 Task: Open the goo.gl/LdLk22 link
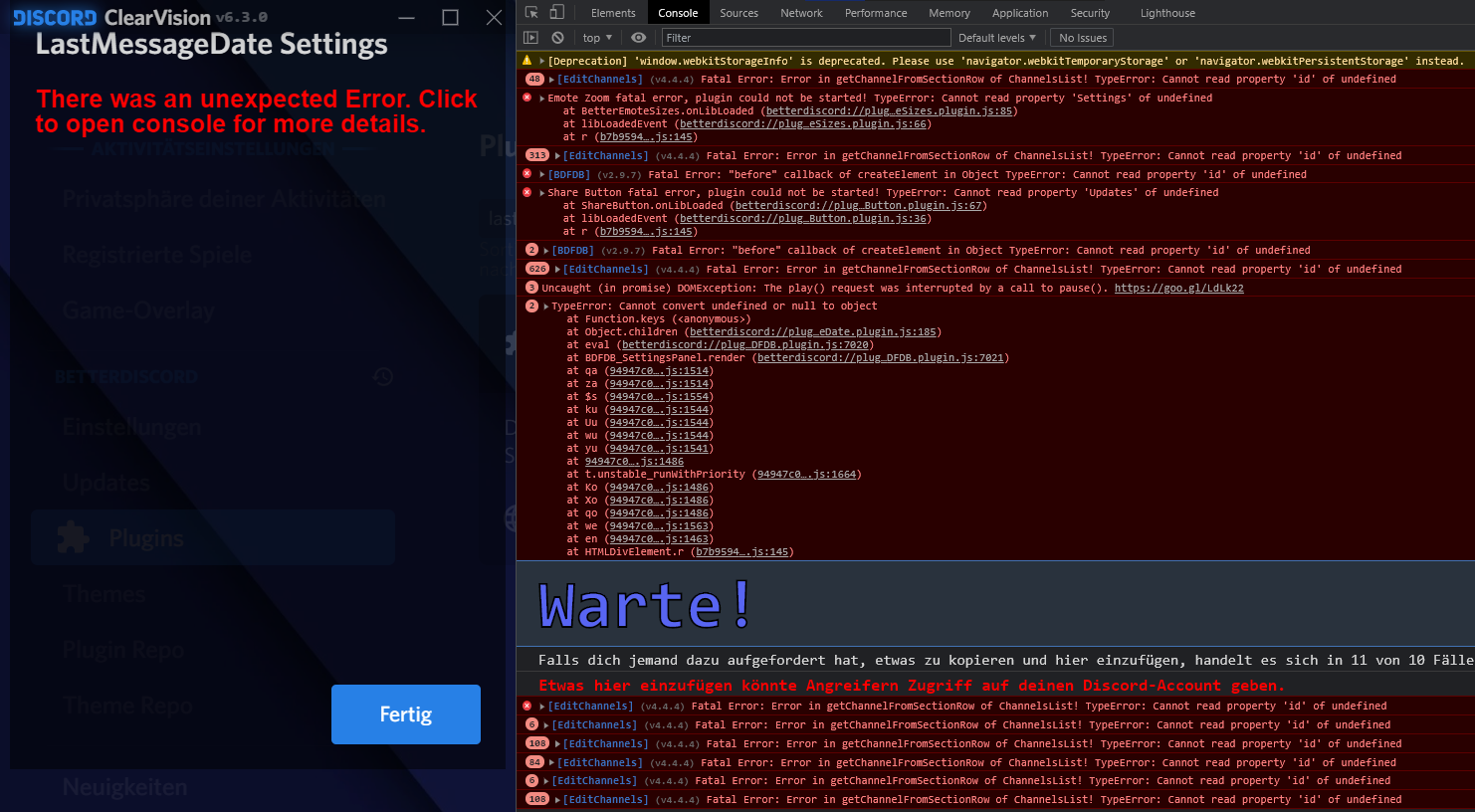[x=1179, y=287]
